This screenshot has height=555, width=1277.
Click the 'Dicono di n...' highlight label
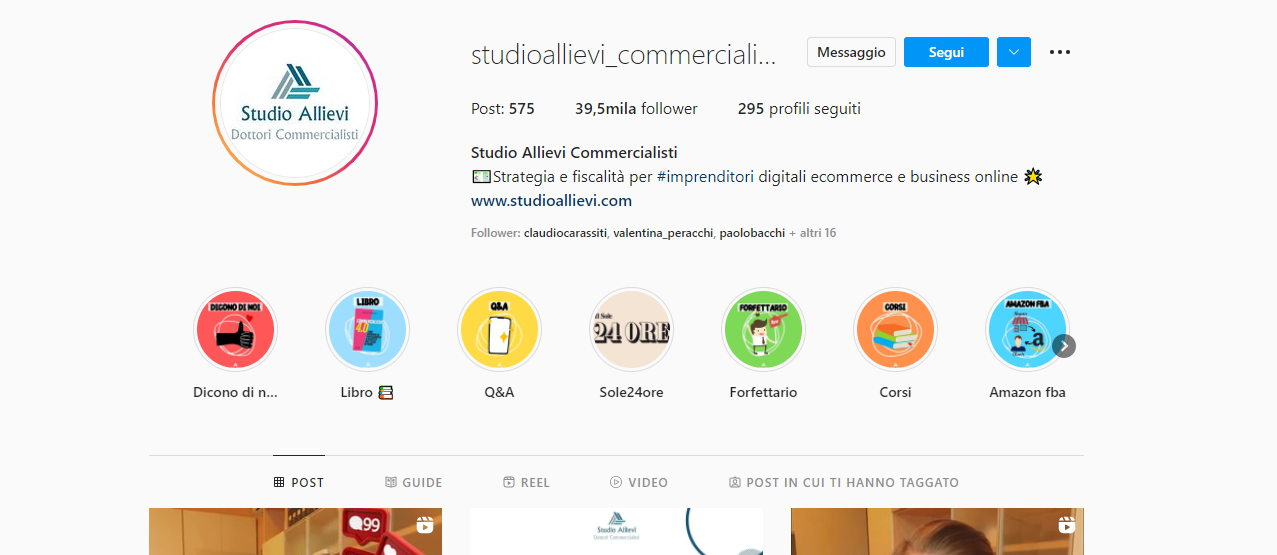pos(235,393)
